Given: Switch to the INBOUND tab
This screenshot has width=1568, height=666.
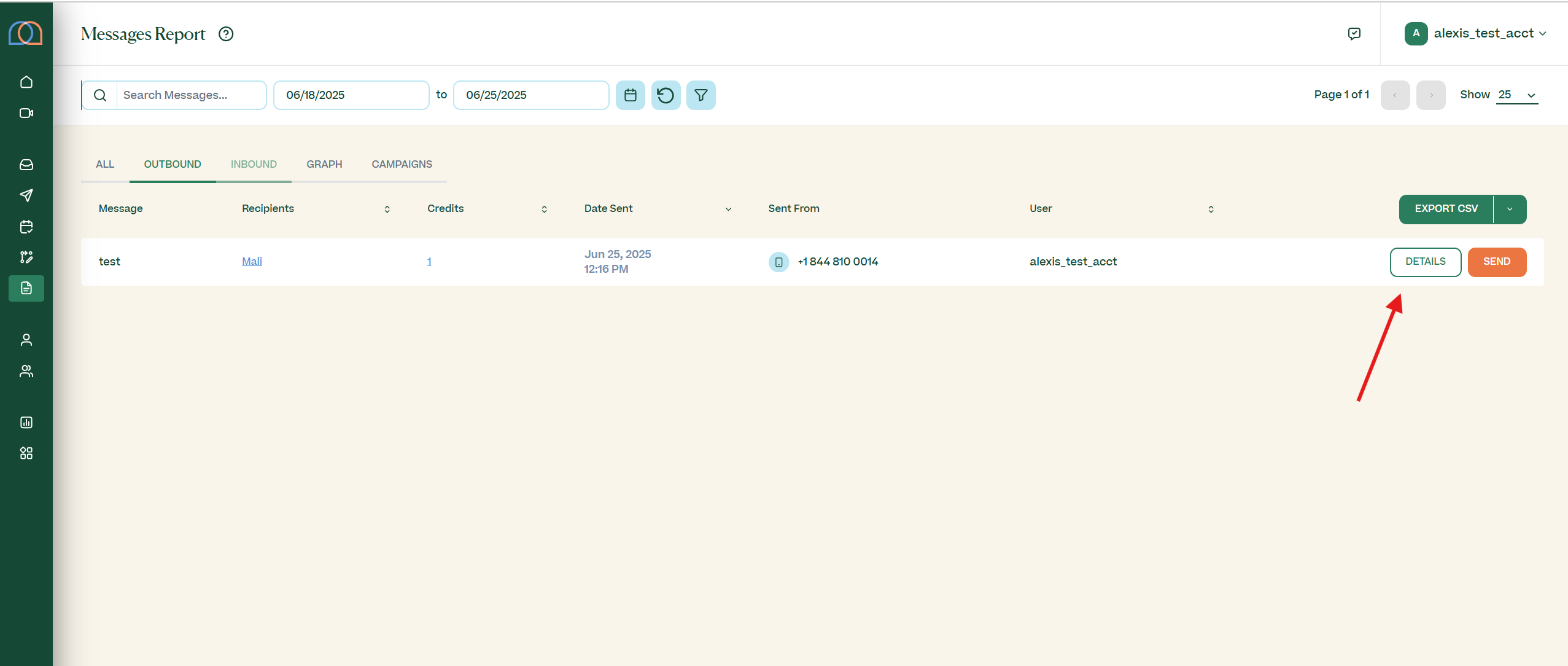Looking at the screenshot, I should [254, 165].
